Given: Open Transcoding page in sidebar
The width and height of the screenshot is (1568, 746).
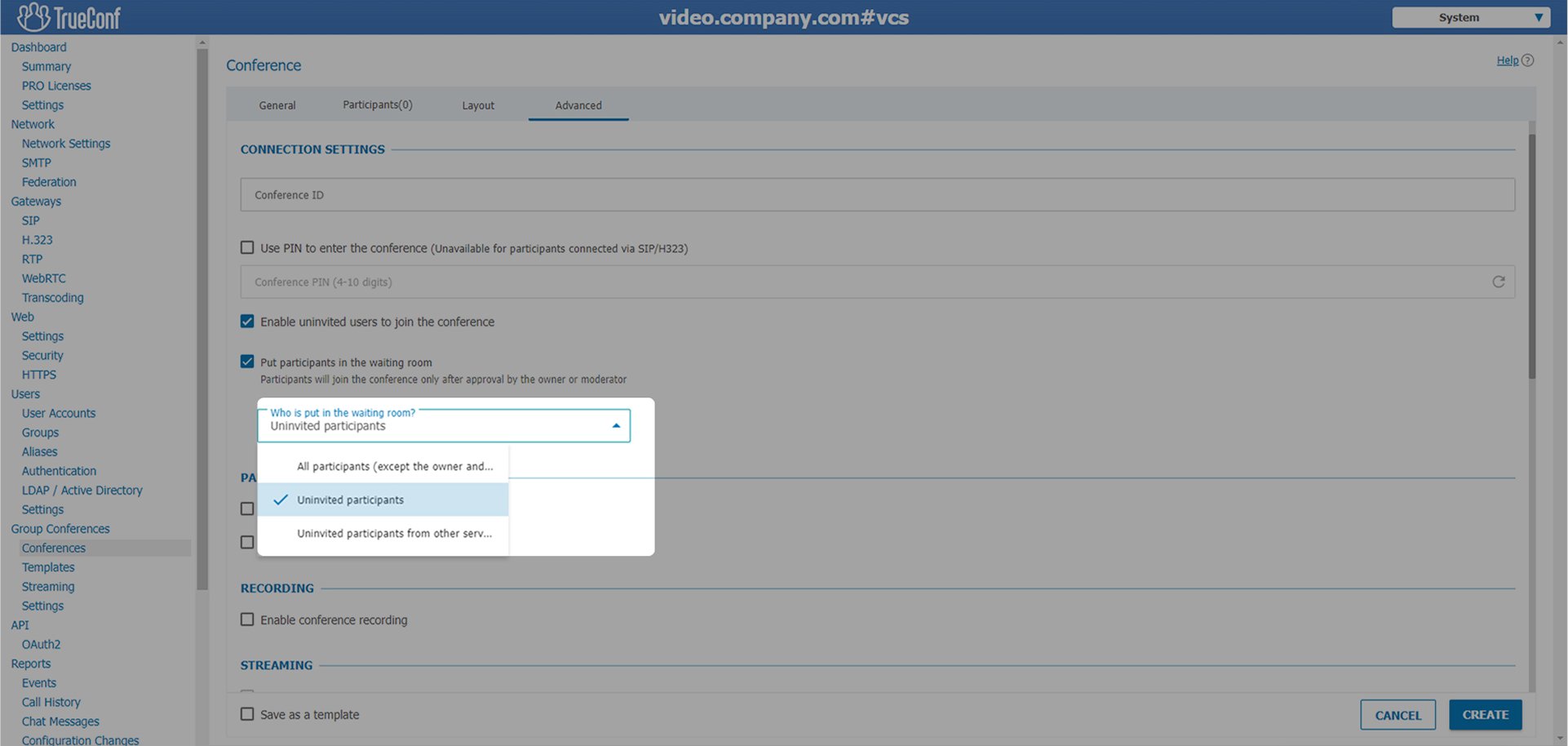Looking at the screenshot, I should click(x=53, y=298).
